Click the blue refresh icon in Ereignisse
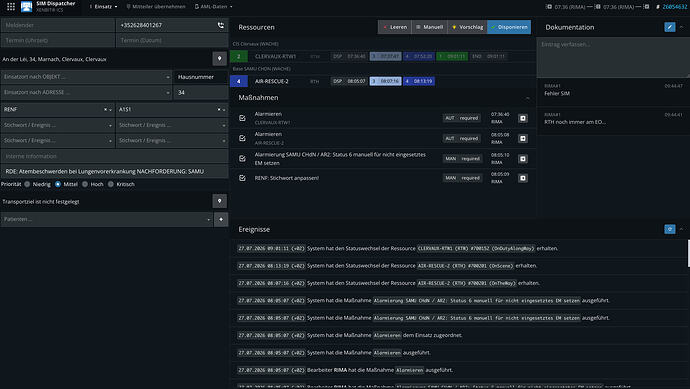 pyautogui.click(x=670, y=229)
